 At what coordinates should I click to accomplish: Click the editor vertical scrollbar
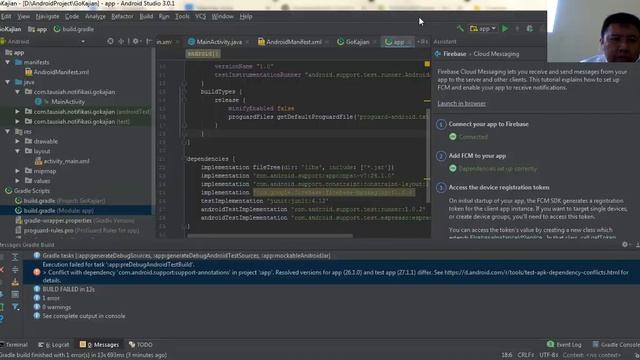pyautogui.click(x=428, y=155)
